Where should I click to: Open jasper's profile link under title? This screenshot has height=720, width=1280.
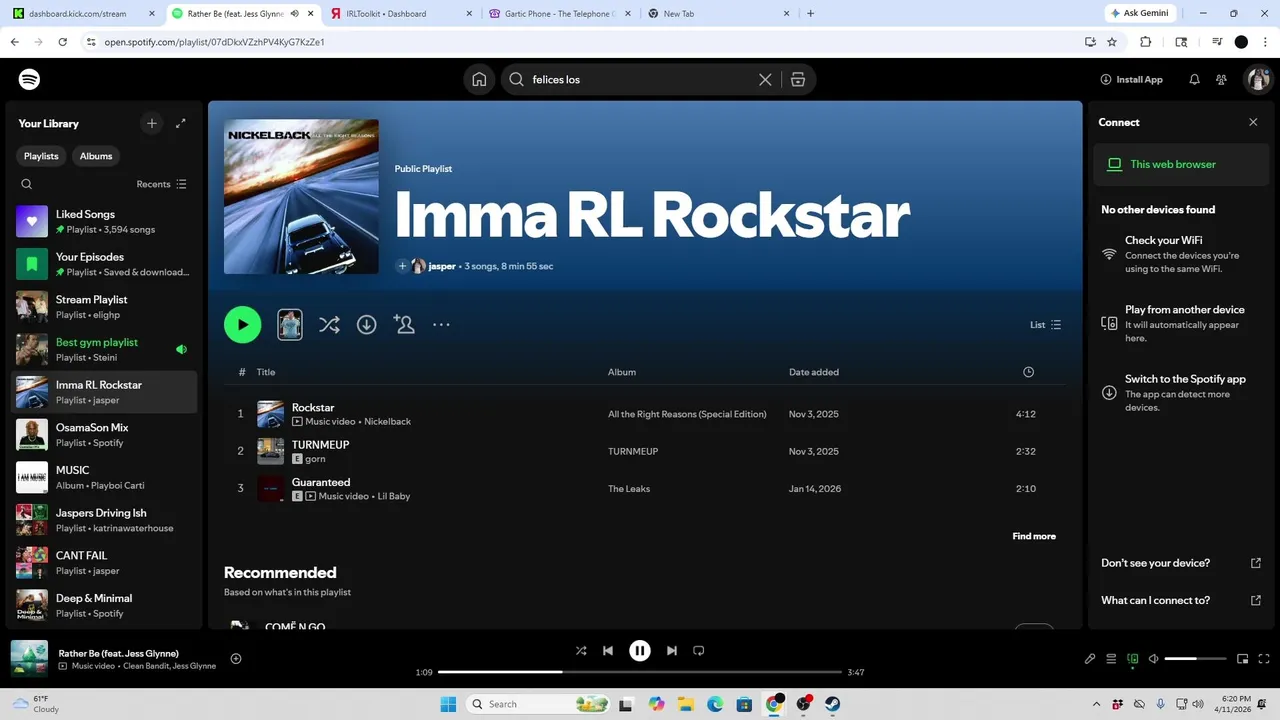click(442, 266)
